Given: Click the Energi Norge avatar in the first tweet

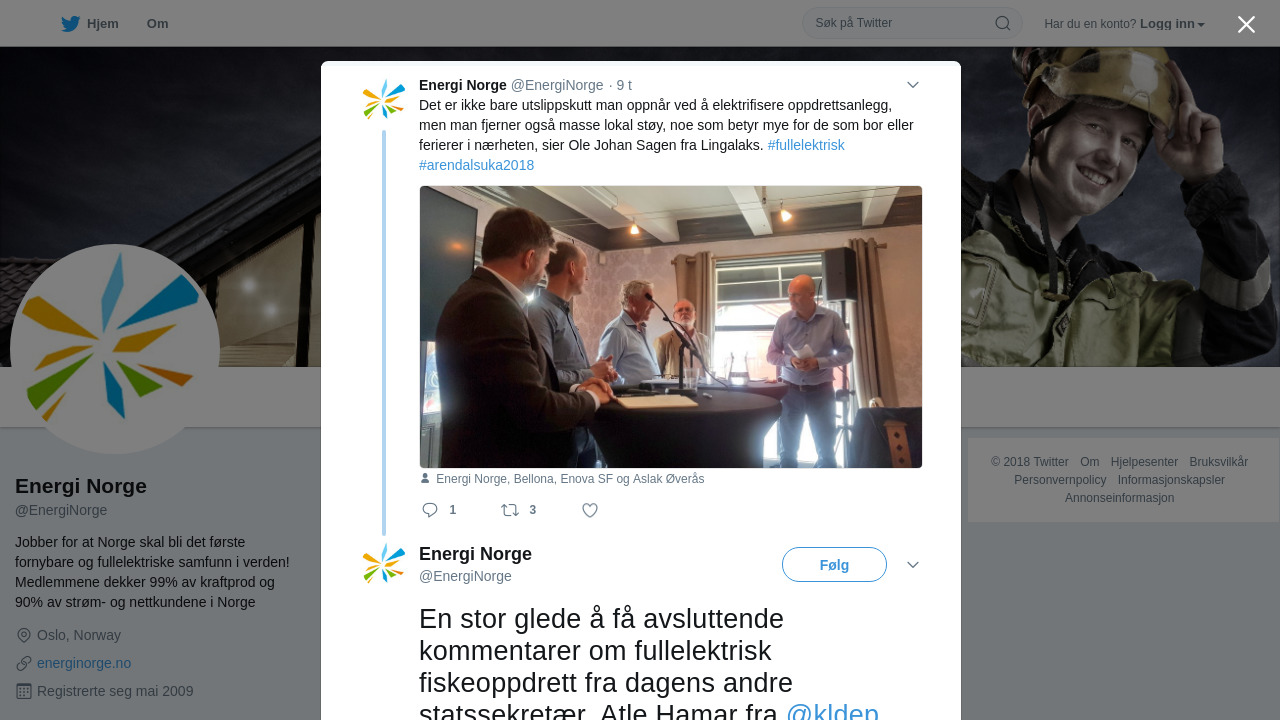Looking at the screenshot, I should [384, 100].
